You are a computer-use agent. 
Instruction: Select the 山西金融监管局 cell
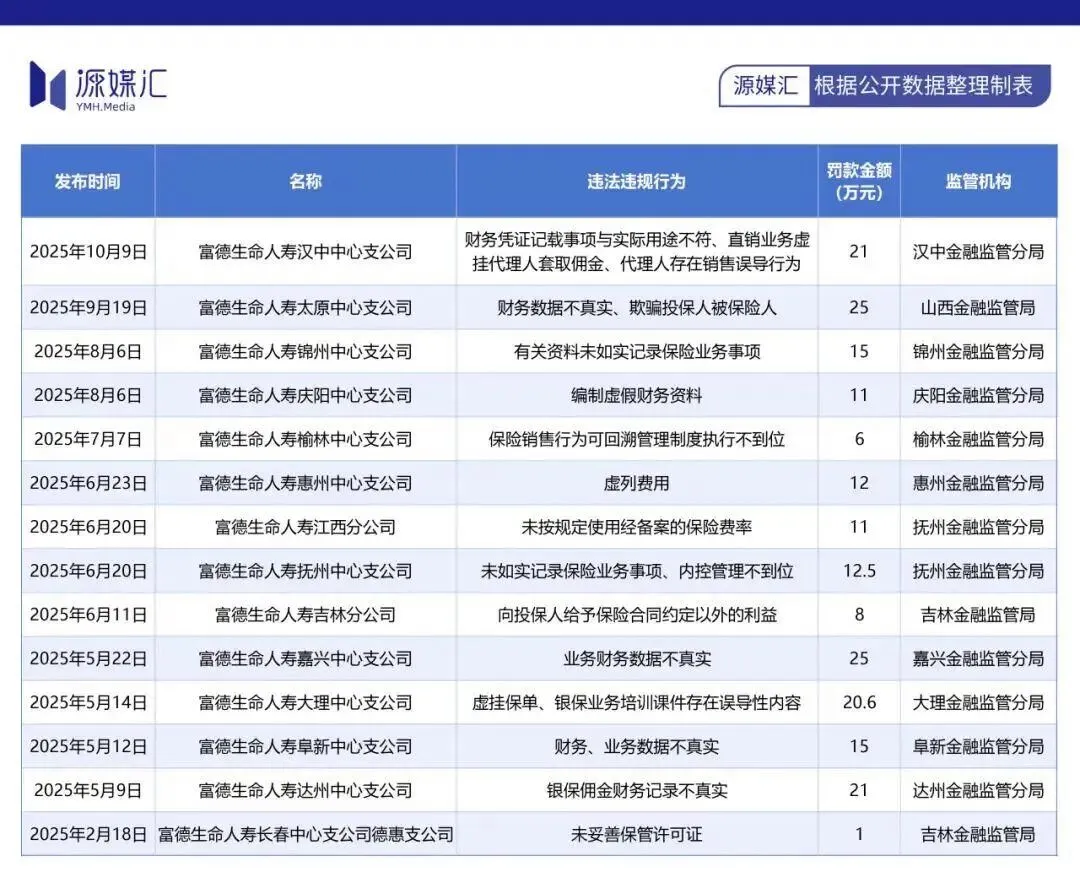click(x=978, y=307)
